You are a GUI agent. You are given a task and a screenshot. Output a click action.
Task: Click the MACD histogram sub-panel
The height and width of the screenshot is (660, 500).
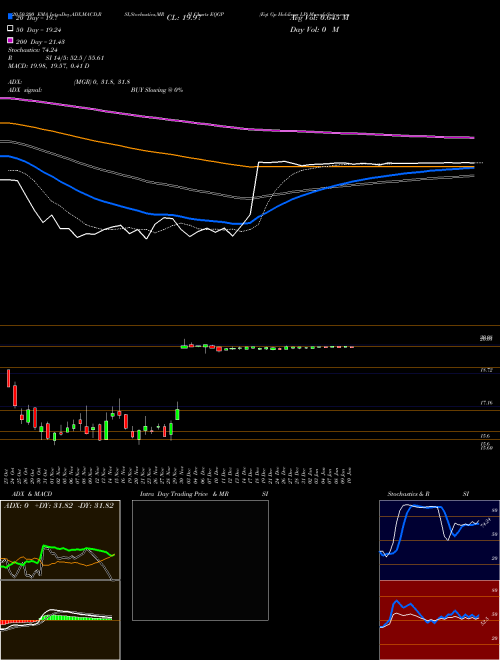[60, 620]
